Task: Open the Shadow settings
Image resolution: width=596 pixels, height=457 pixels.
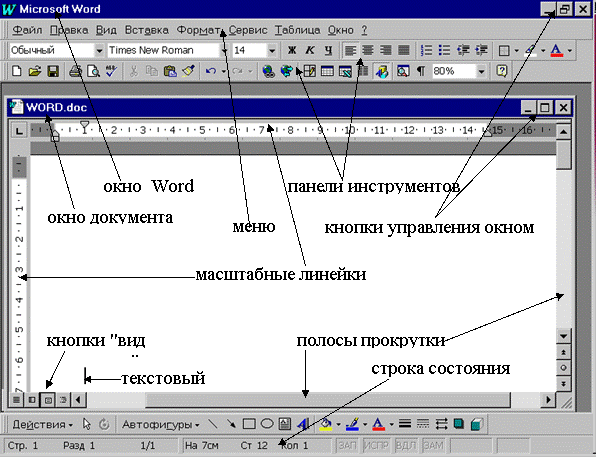Action: [459, 424]
